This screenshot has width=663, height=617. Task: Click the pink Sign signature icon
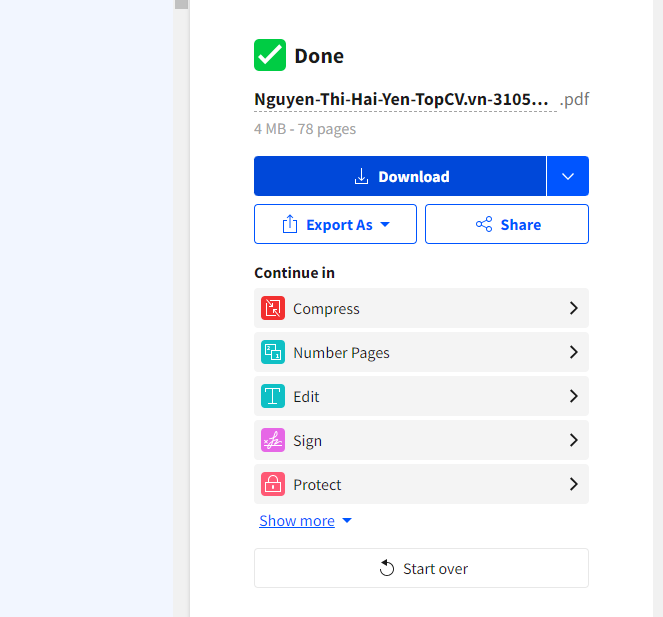(273, 440)
